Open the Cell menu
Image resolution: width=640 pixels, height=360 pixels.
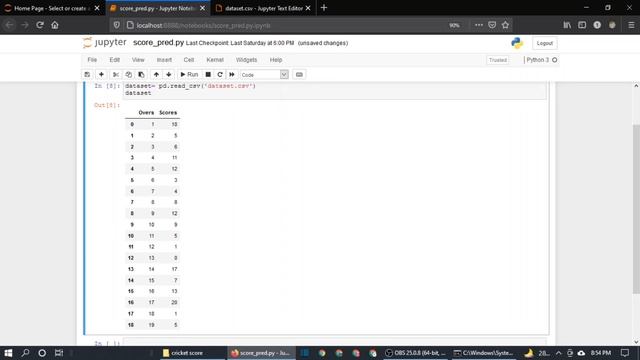[189, 60]
